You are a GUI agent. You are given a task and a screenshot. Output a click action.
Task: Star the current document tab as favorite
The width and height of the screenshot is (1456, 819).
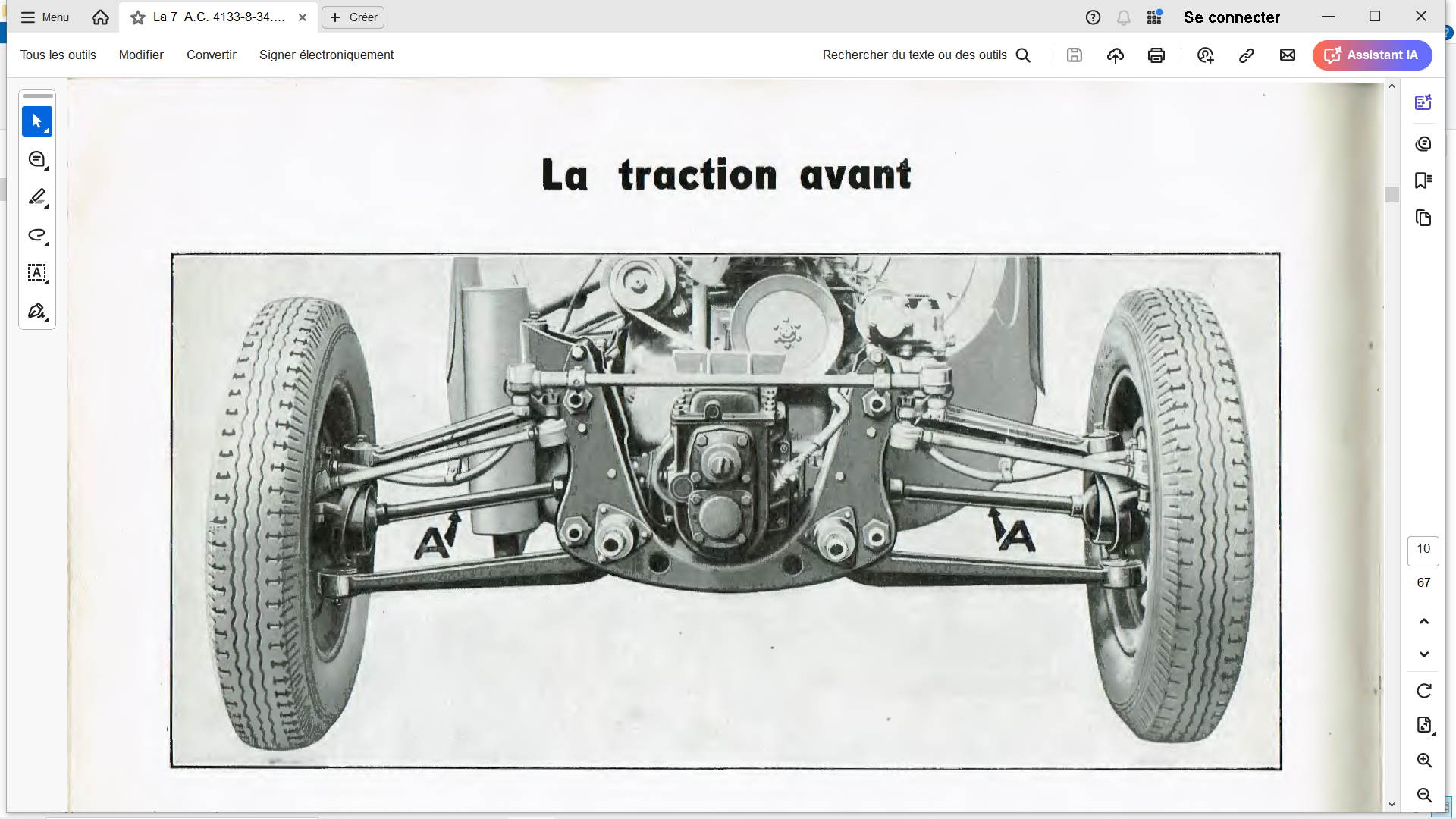point(138,17)
